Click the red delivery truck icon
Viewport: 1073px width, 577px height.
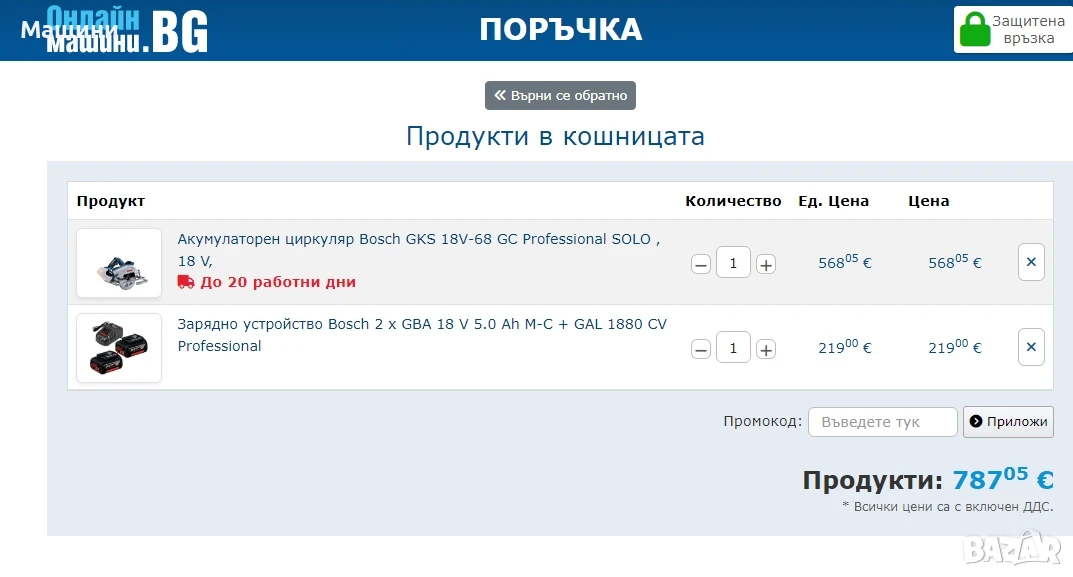185,282
